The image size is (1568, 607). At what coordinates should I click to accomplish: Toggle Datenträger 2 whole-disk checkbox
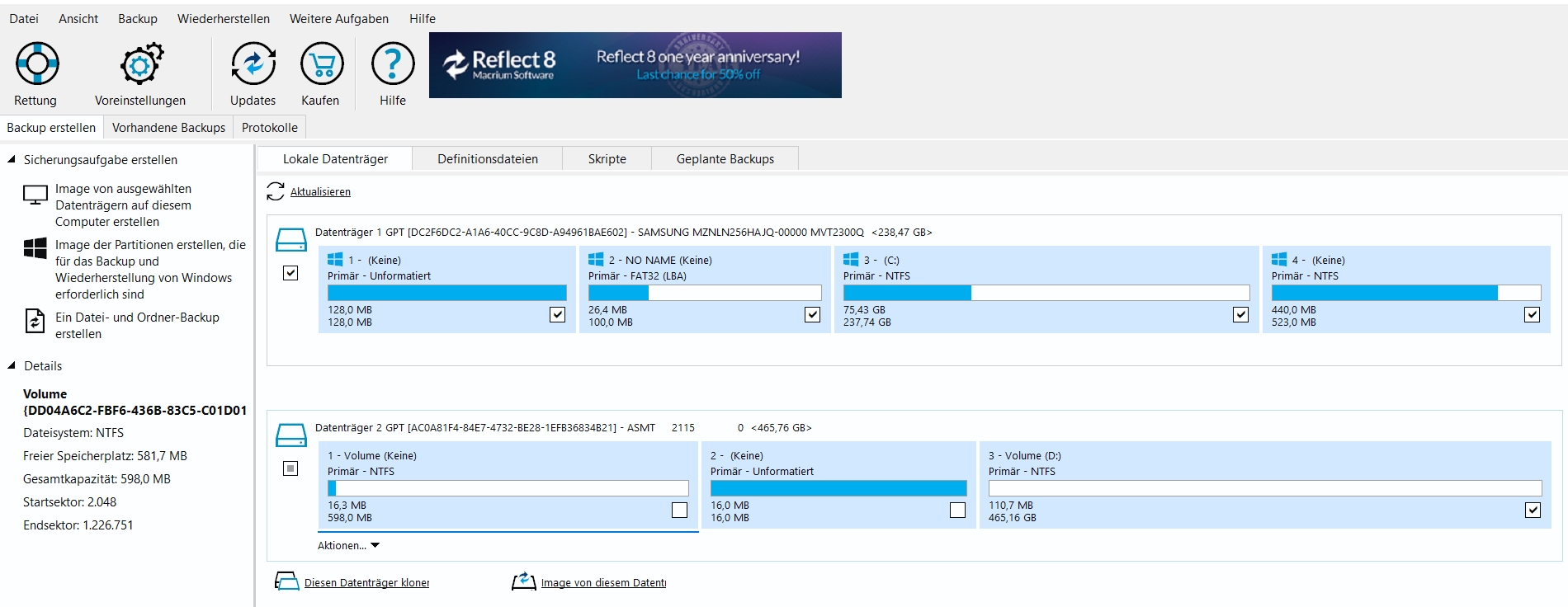coord(290,468)
